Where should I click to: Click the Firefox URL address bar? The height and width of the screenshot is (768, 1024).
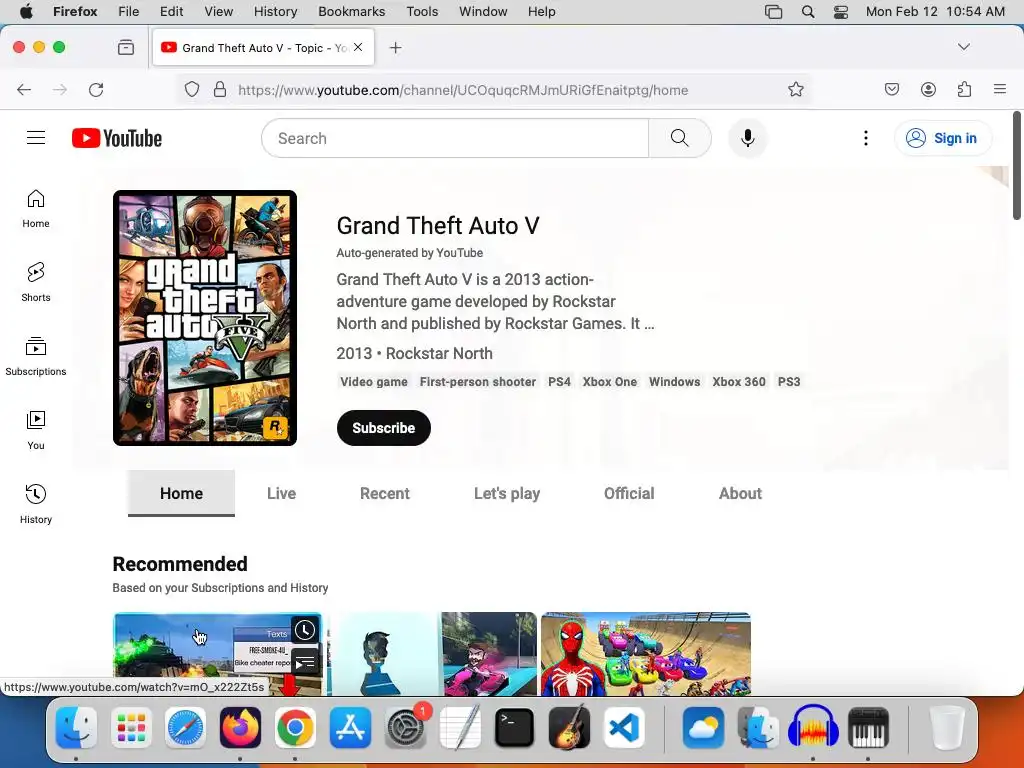pos(492,89)
